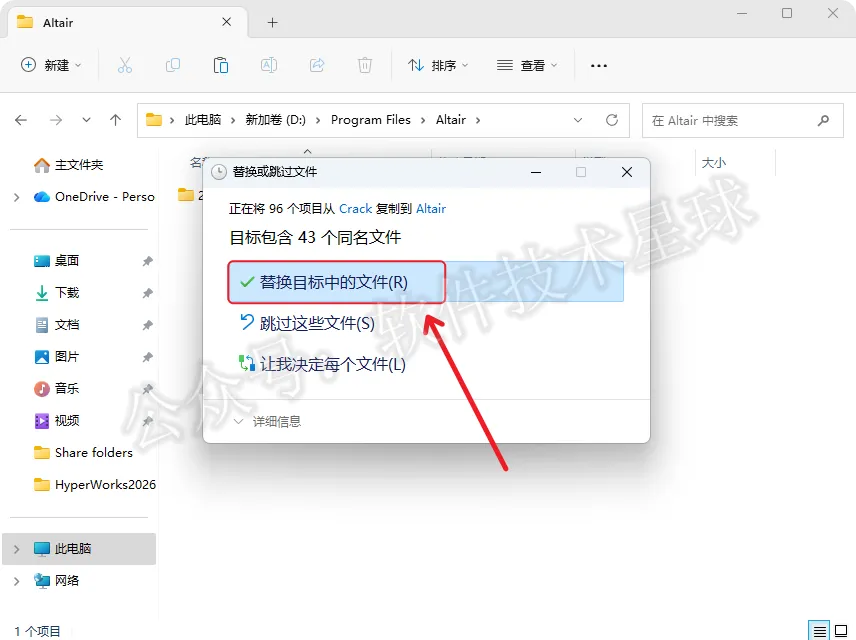Click Program Files in breadcrumb

coord(371,120)
